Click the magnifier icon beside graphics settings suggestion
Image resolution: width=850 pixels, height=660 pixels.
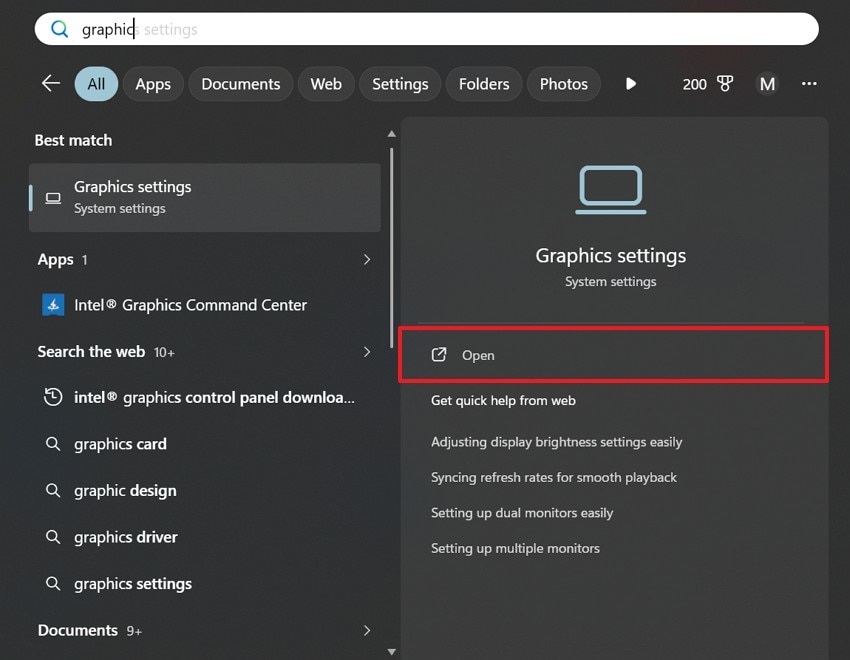(53, 584)
